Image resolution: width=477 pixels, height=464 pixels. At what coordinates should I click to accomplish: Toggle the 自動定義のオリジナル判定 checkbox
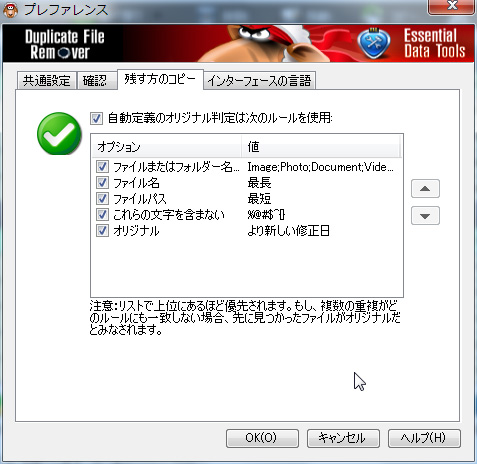click(96, 118)
